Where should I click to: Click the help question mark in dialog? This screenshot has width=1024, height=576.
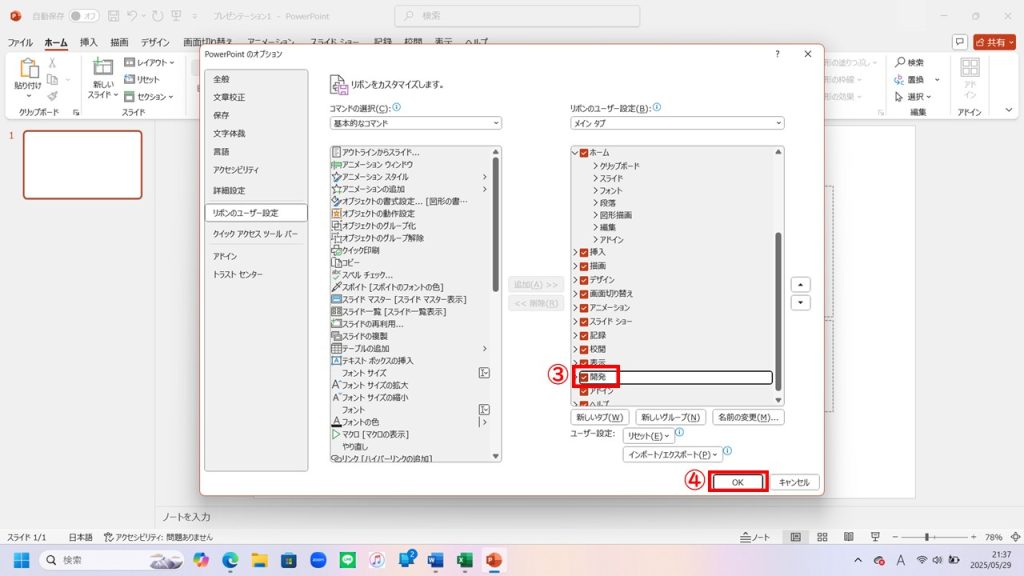point(777,55)
